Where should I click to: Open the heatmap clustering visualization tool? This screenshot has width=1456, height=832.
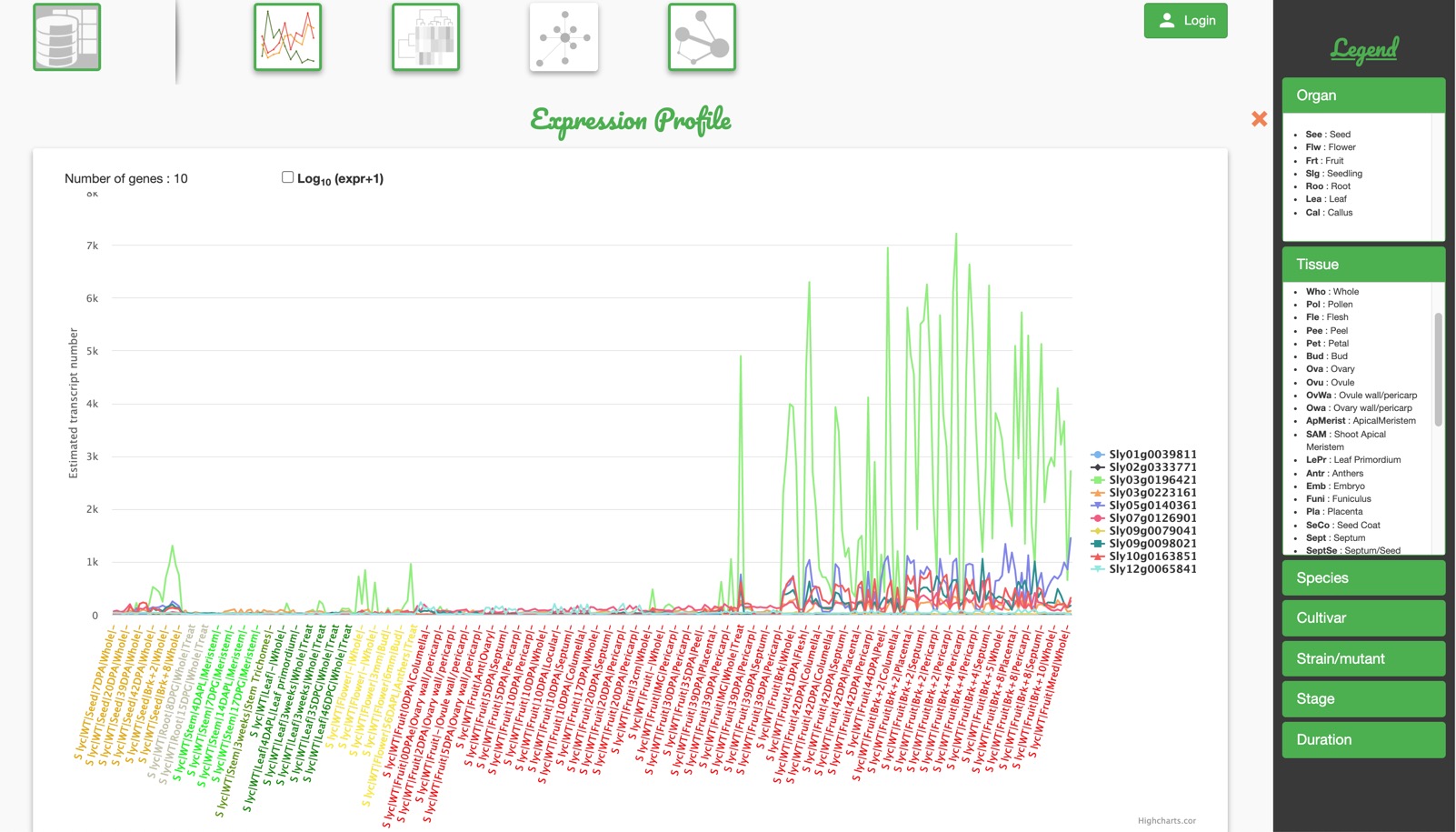click(x=425, y=37)
